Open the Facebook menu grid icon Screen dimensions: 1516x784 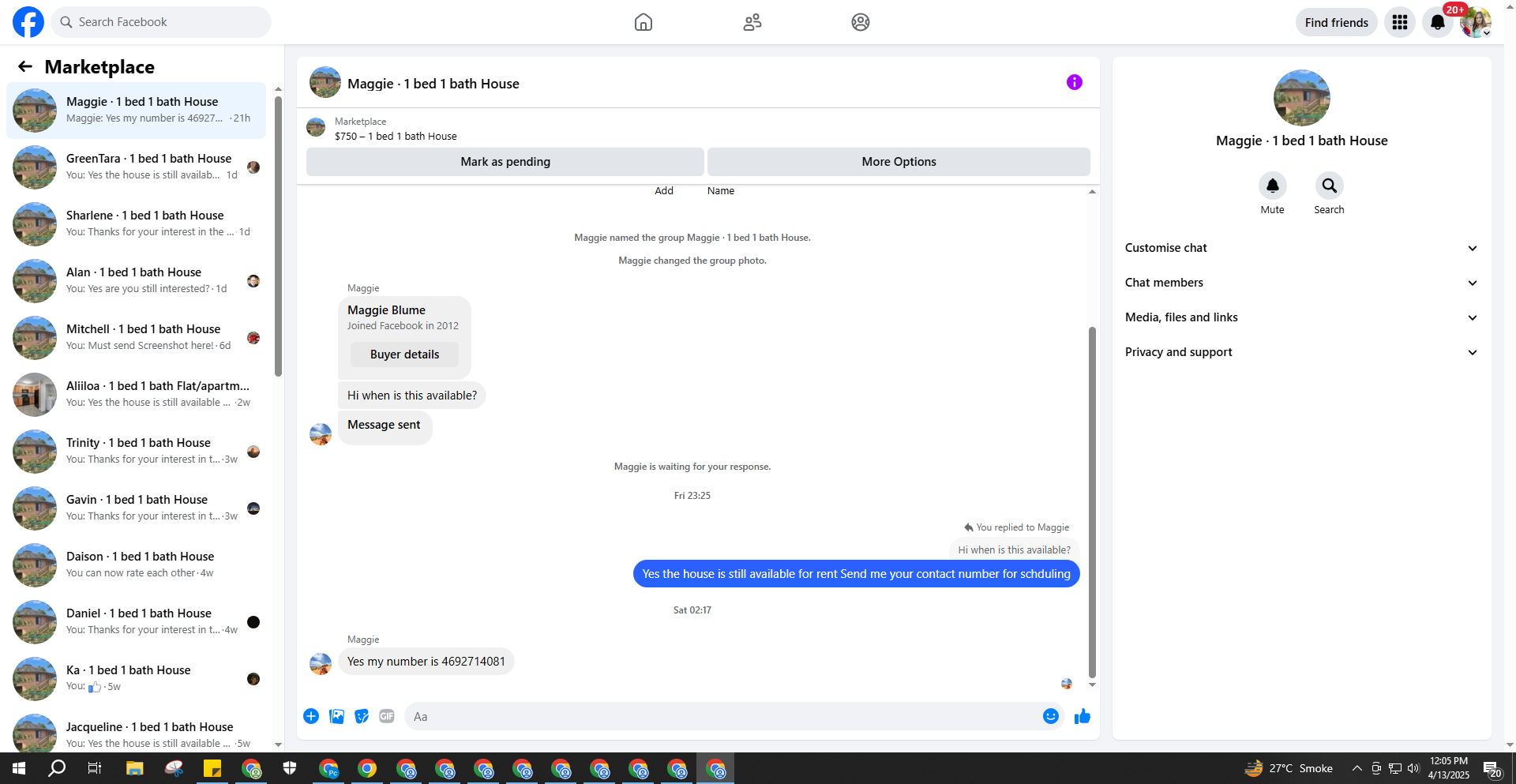coord(1400,22)
